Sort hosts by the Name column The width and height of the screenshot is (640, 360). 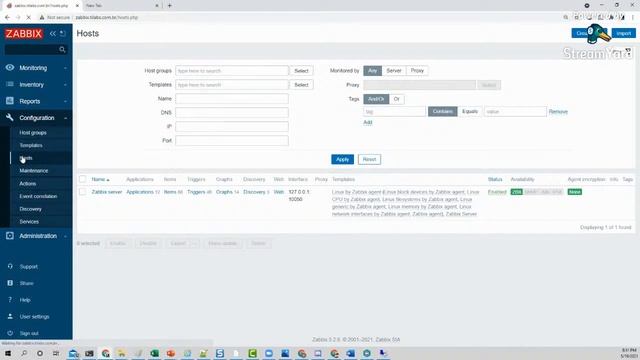(100, 179)
